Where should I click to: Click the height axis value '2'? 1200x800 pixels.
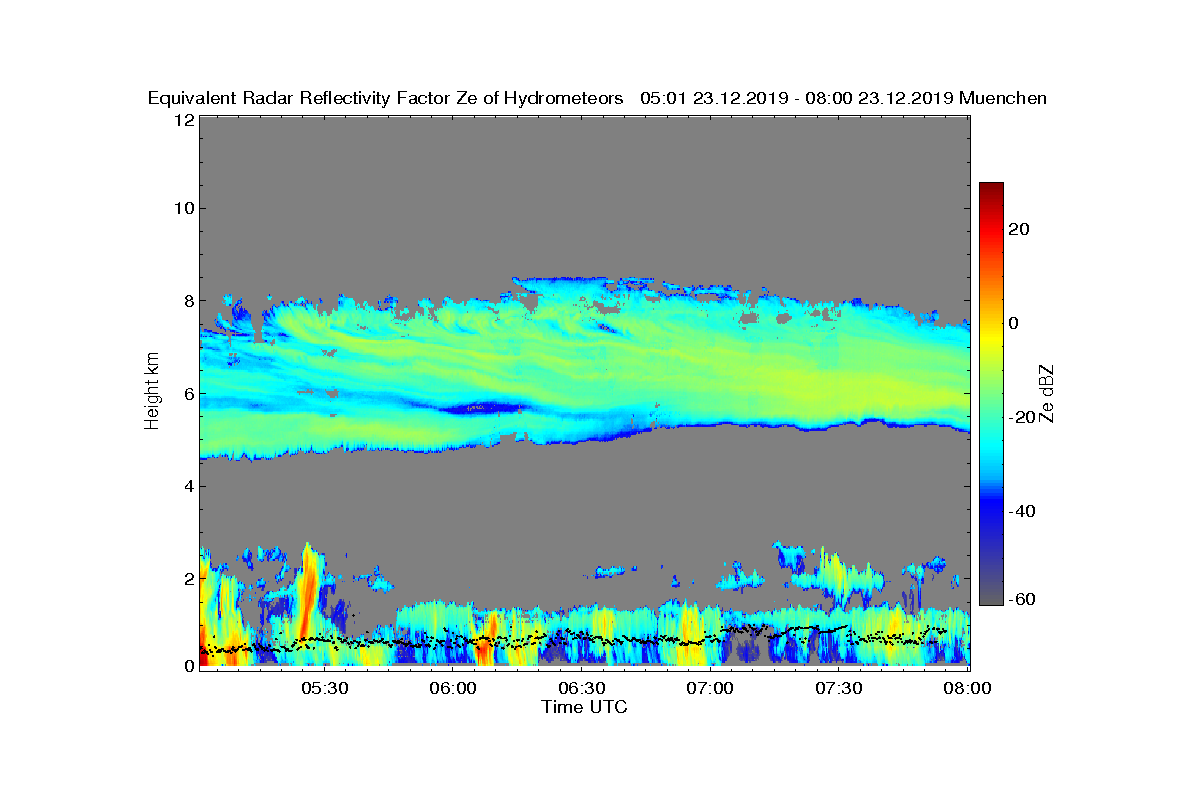click(x=187, y=578)
